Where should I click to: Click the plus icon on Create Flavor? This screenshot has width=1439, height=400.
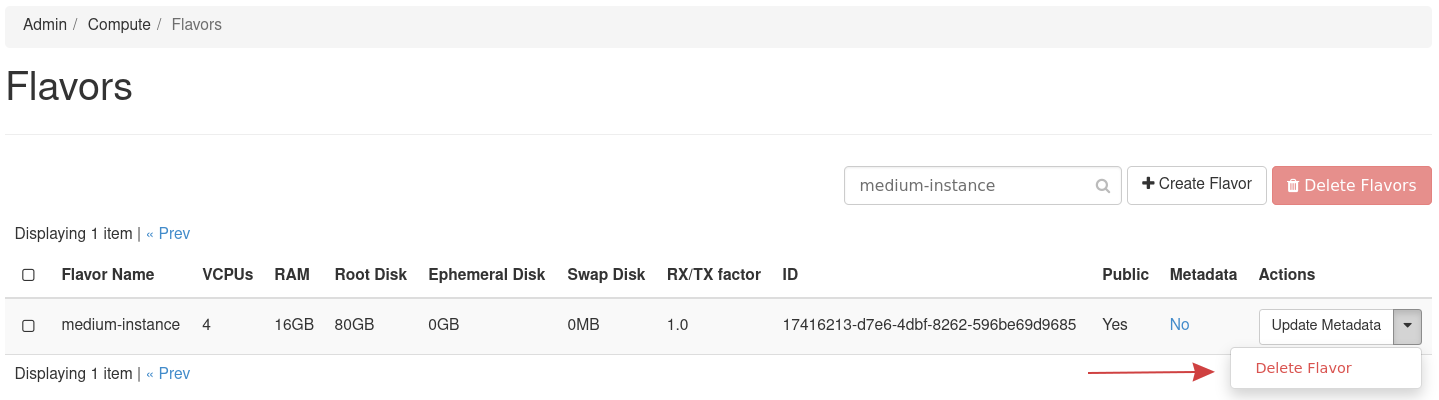[x=1148, y=184]
